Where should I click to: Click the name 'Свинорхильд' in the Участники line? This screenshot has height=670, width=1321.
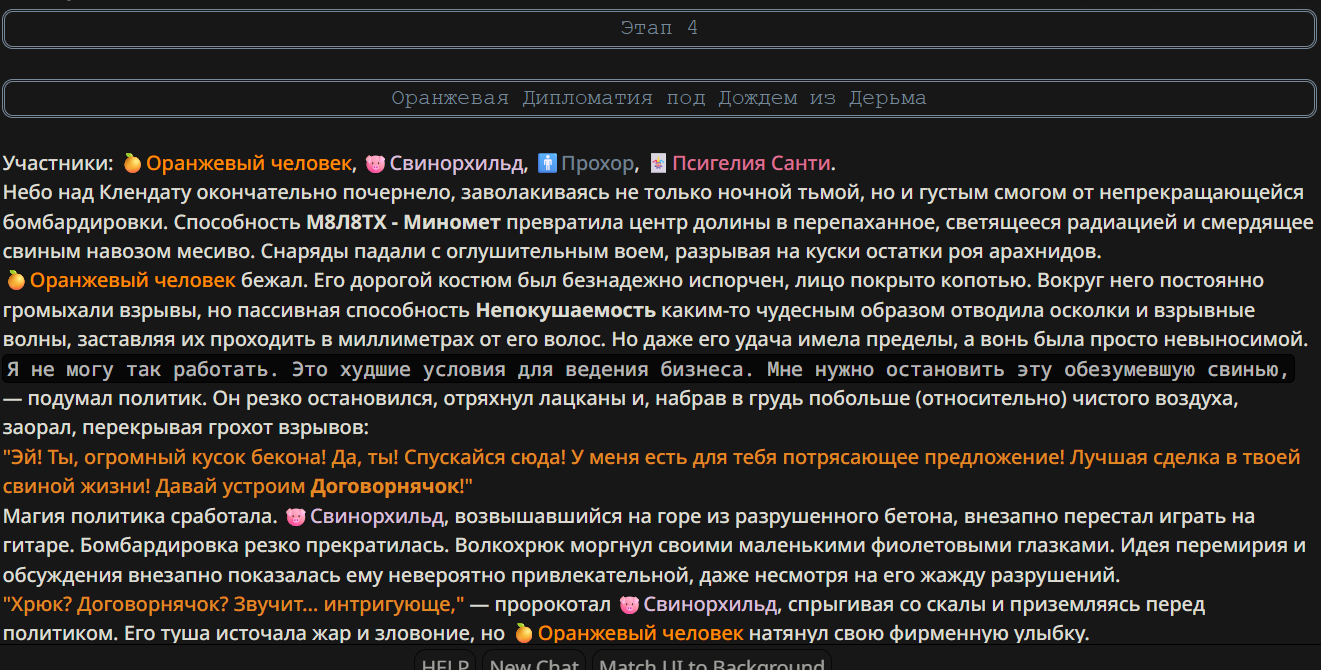[458, 163]
